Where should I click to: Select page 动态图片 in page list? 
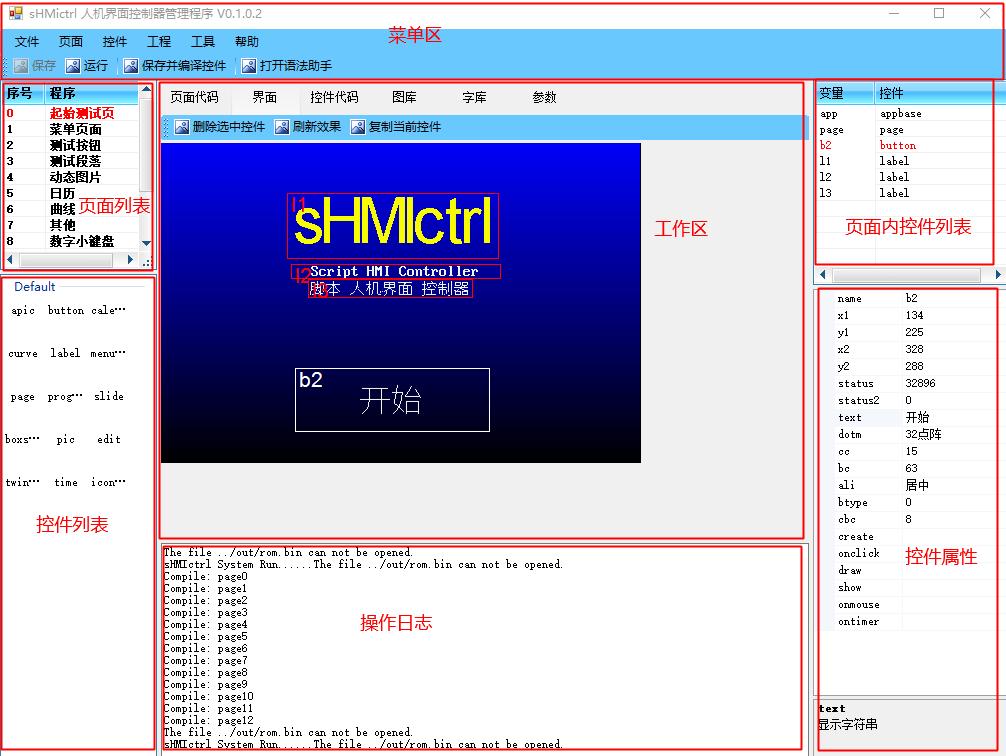(x=75, y=177)
